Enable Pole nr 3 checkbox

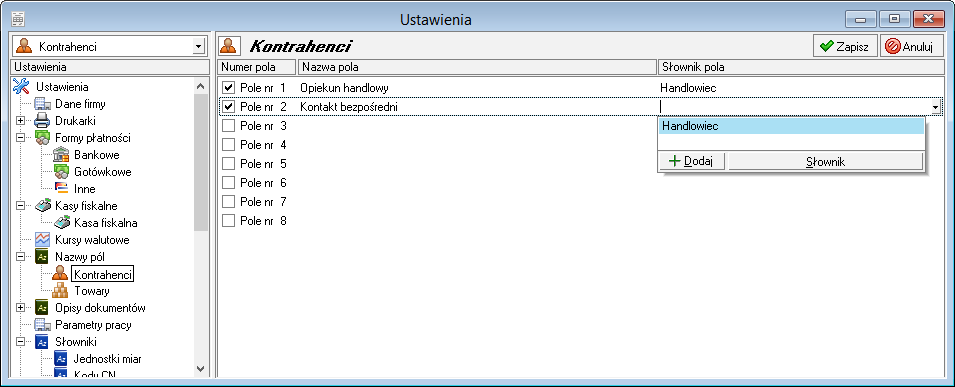[x=229, y=126]
